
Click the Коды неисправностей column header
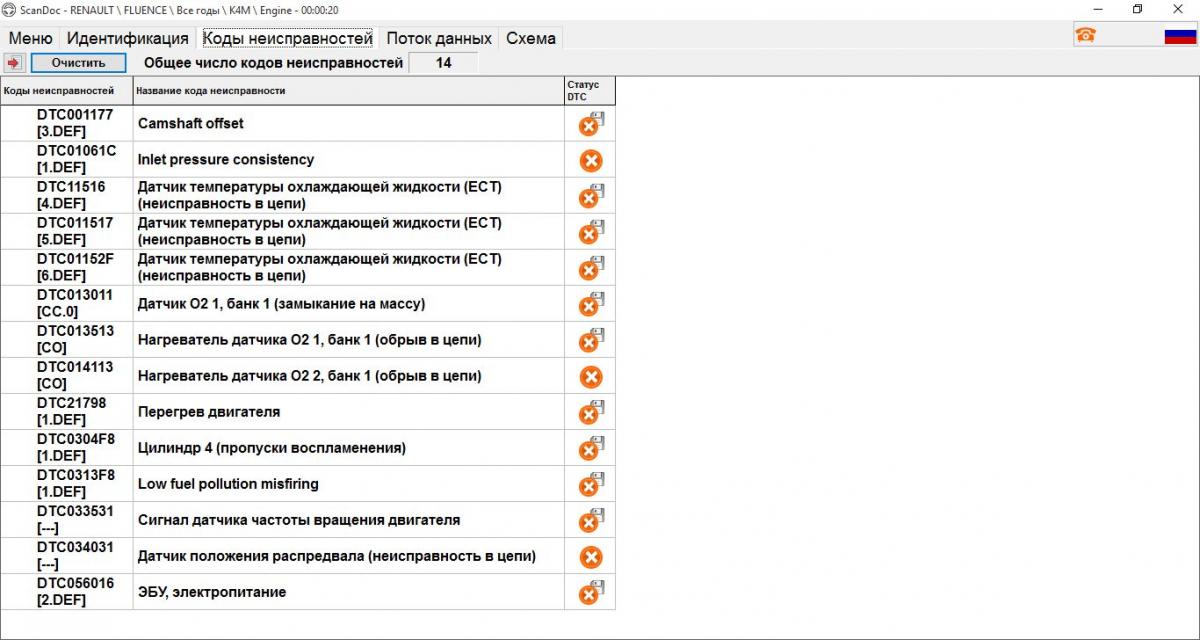(67, 90)
